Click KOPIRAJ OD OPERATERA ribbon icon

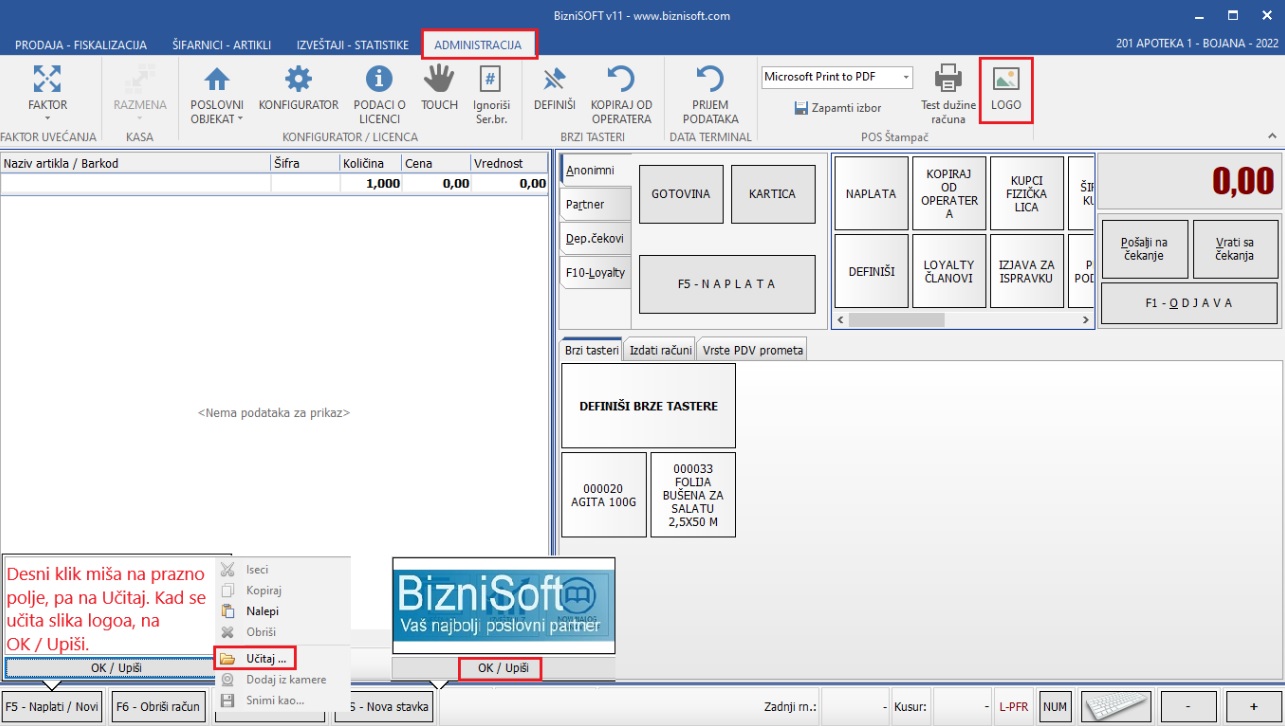621,80
